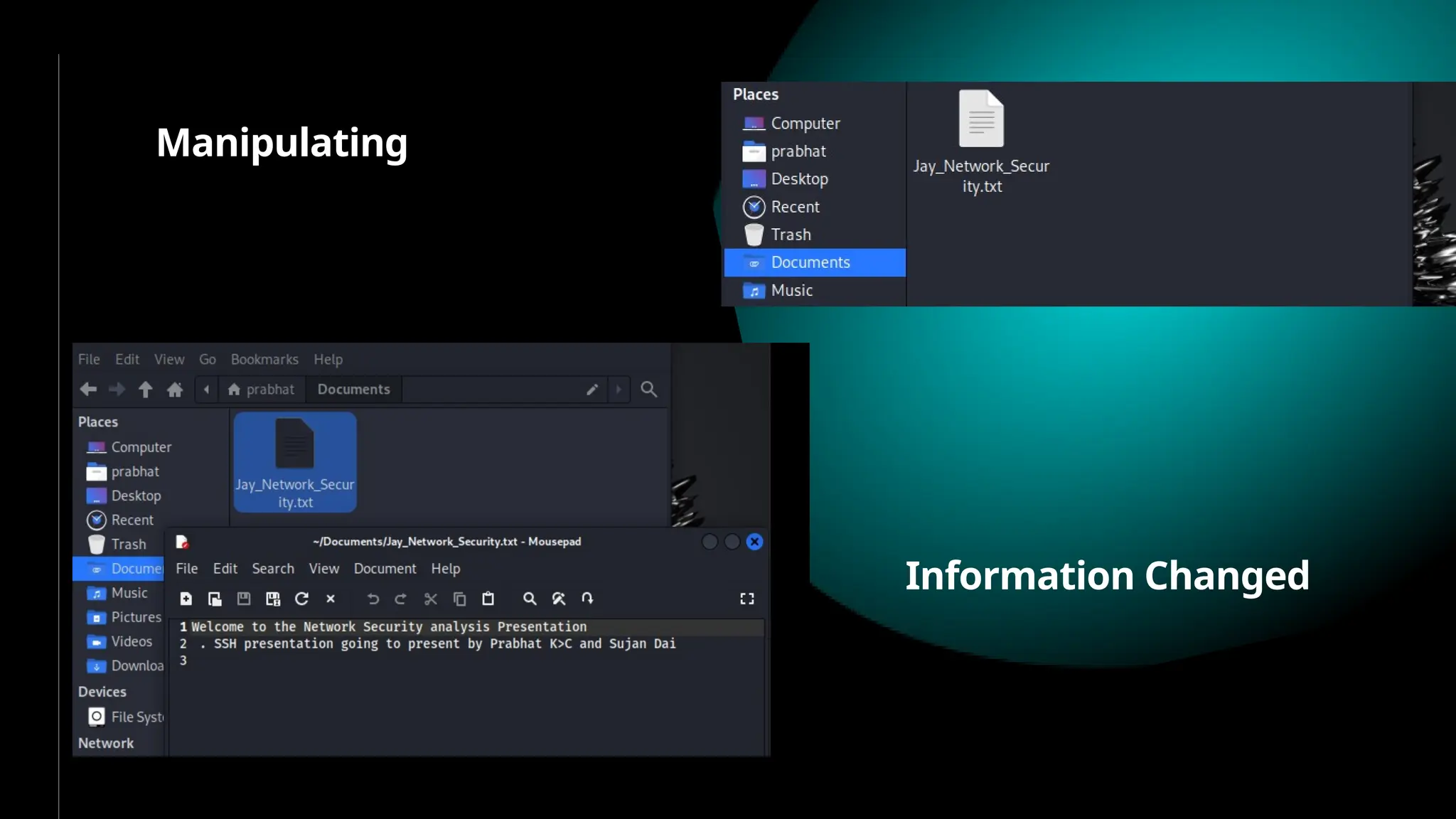The height and width of the screenshot is (819, 1456).
Task: Click the Documents path button in Thunar
Action: pyautogui.click(x=354, y=390)
